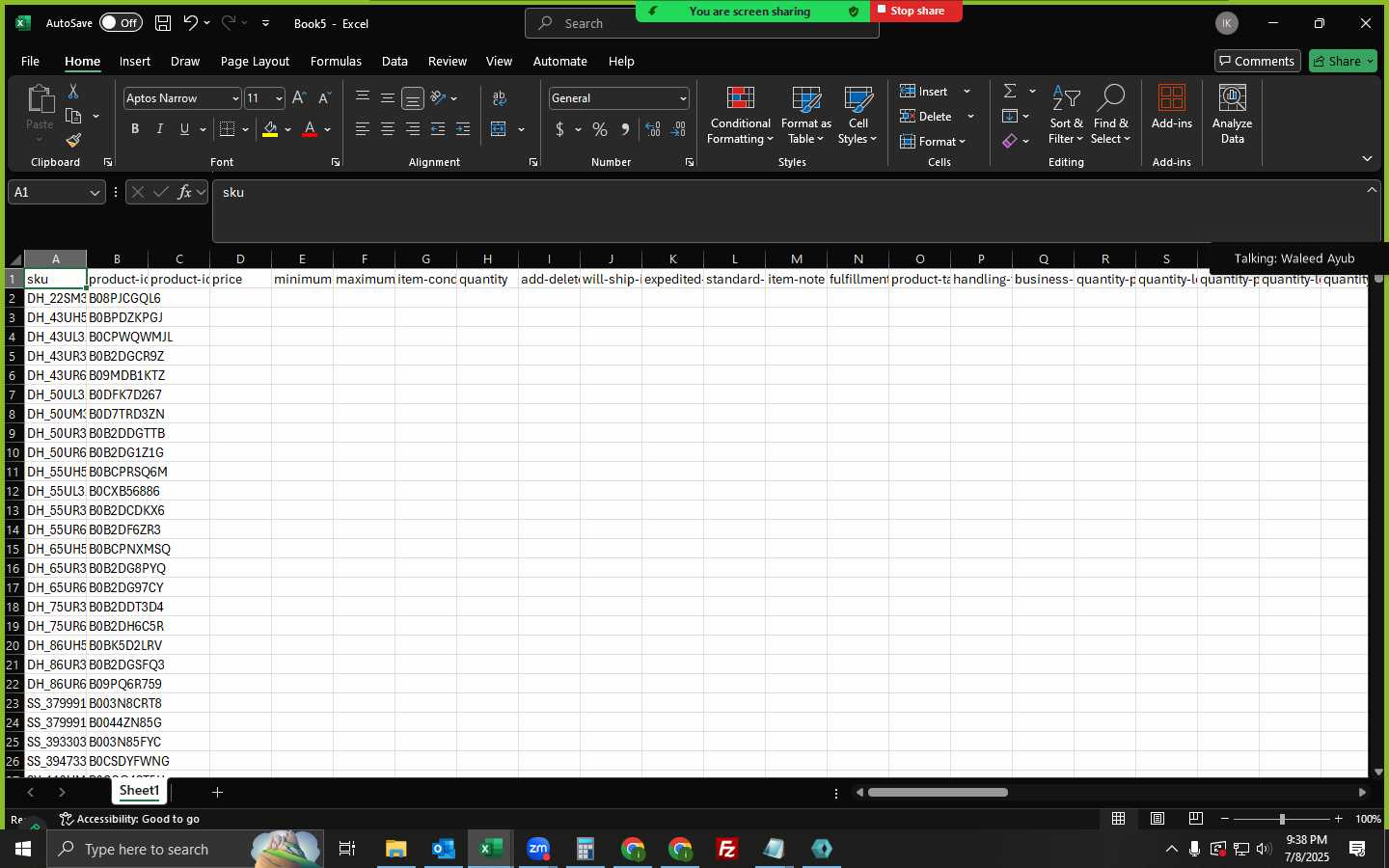Open the General number format dropdown
Image resolution: width=1389 pixels, height=868 pixels.
(x=683, y=98)
